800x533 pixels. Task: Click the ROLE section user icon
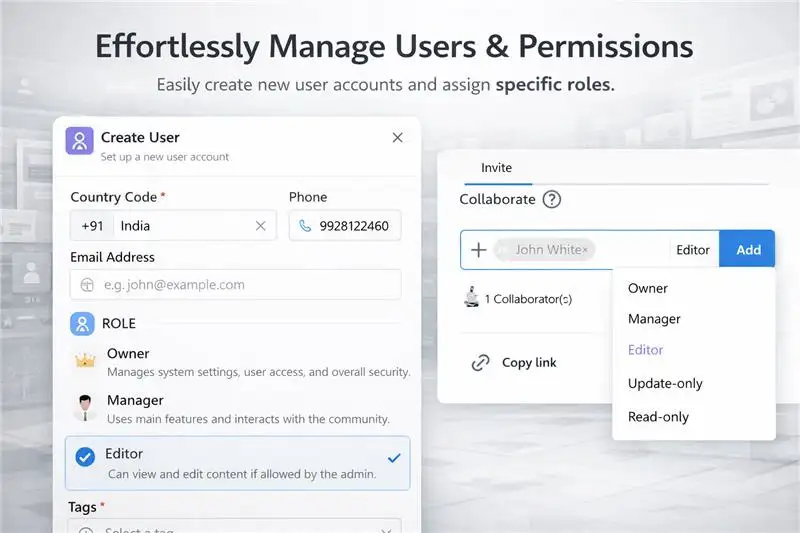81,324
